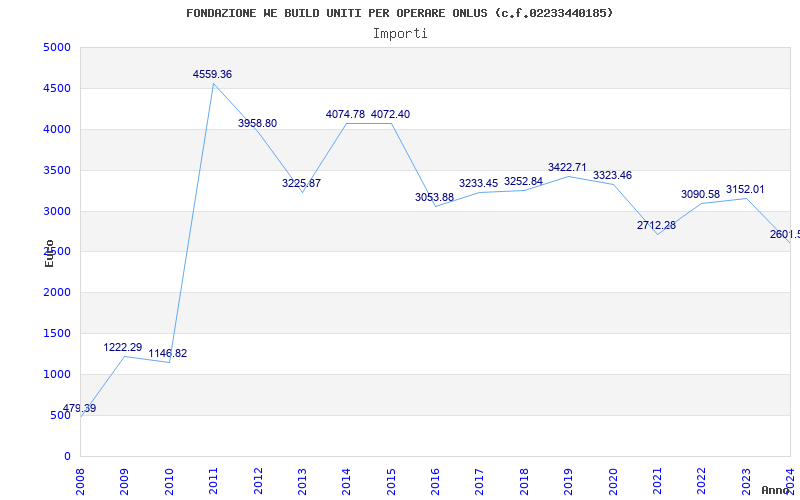Screen dimensions: 800x500
Task: Click x-axis year 2021
Action: click(658, 481)
